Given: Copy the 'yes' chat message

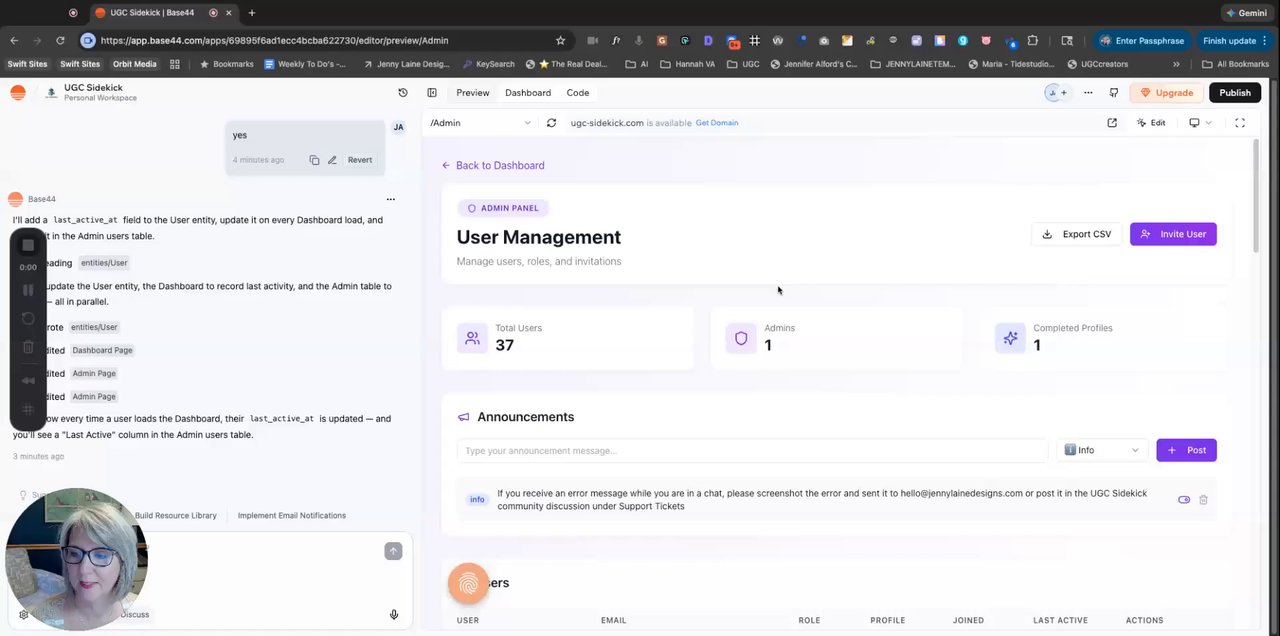Looking at the screenshot, I should pyautogui.click(x=314, y=160).
